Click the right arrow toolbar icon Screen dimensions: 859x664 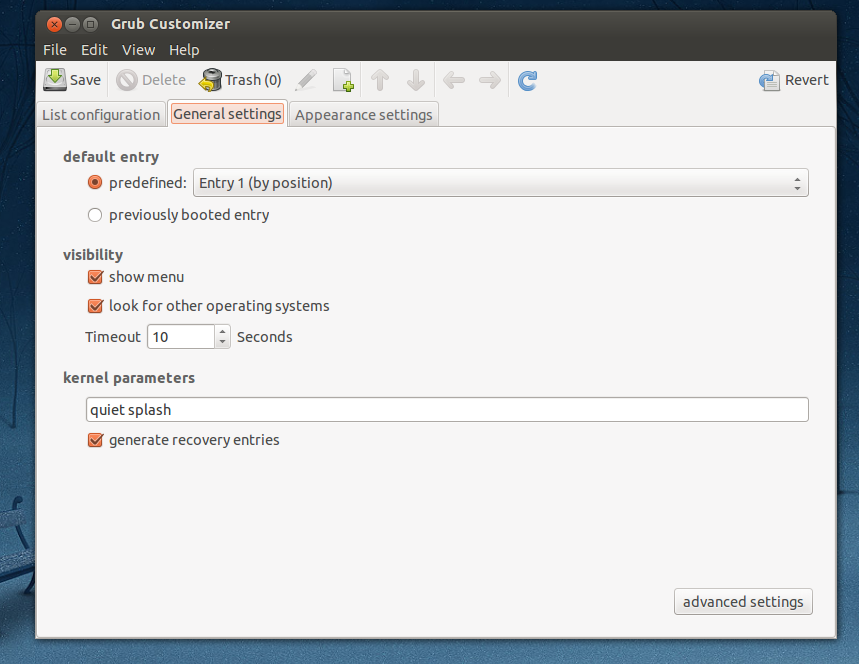490,80
